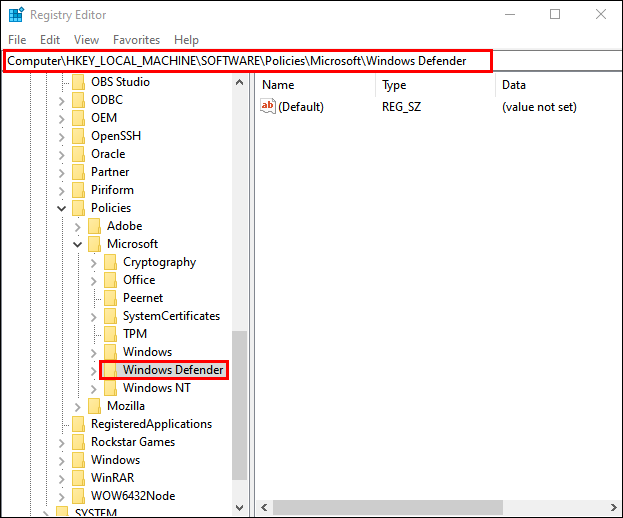Select the SystemCertificates folder icon
The width and height of the screenshot is (623, 518).
(110, 316)
